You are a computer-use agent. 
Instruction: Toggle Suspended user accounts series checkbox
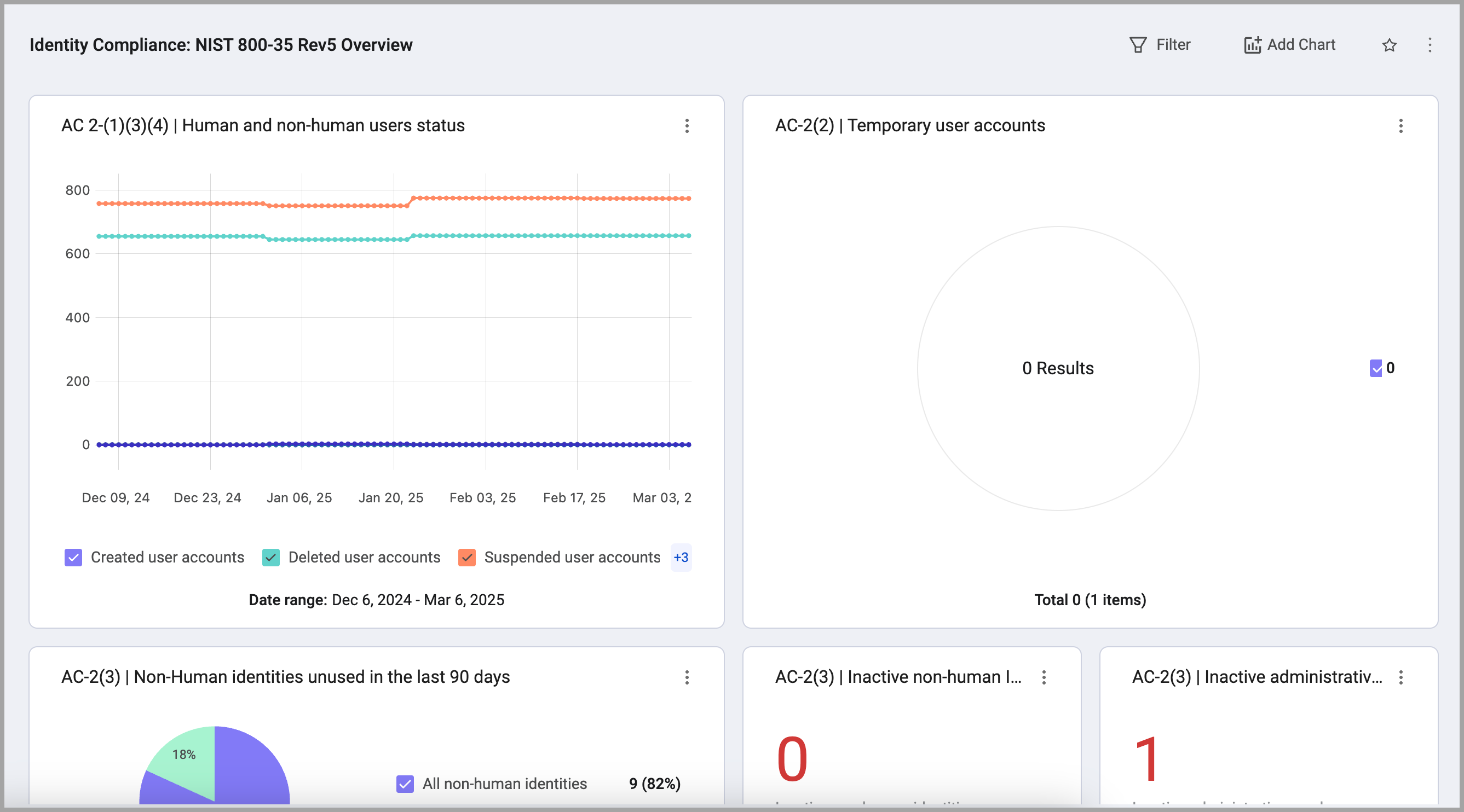point(466,557)
